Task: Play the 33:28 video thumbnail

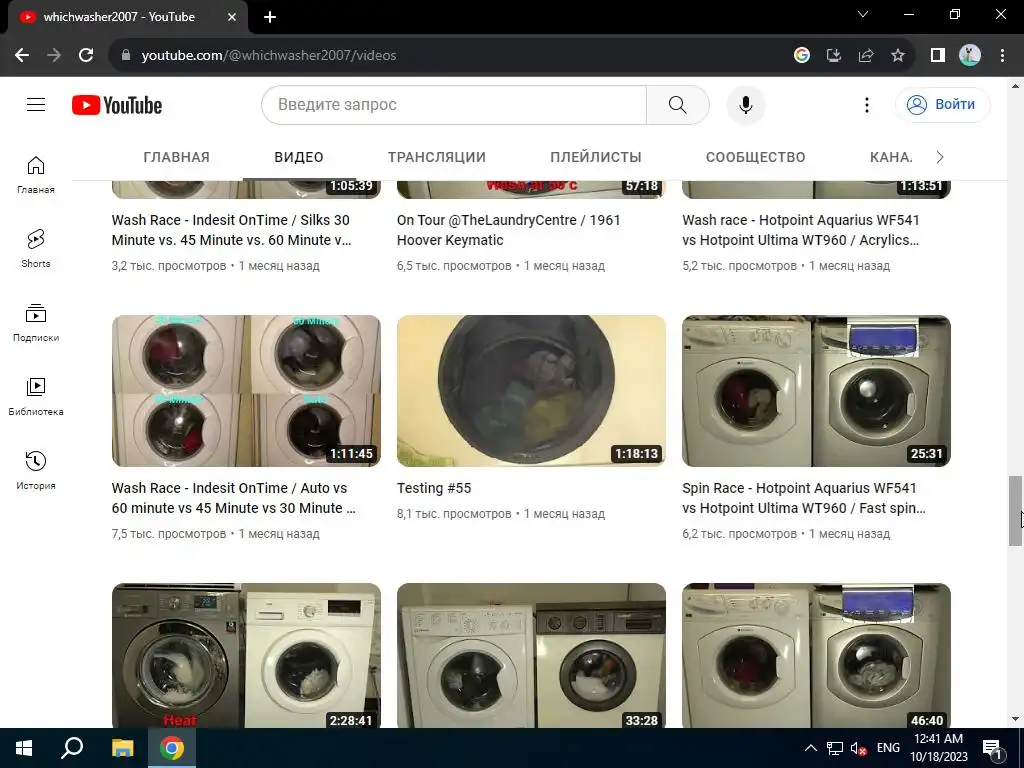Action: click(531, 656)
